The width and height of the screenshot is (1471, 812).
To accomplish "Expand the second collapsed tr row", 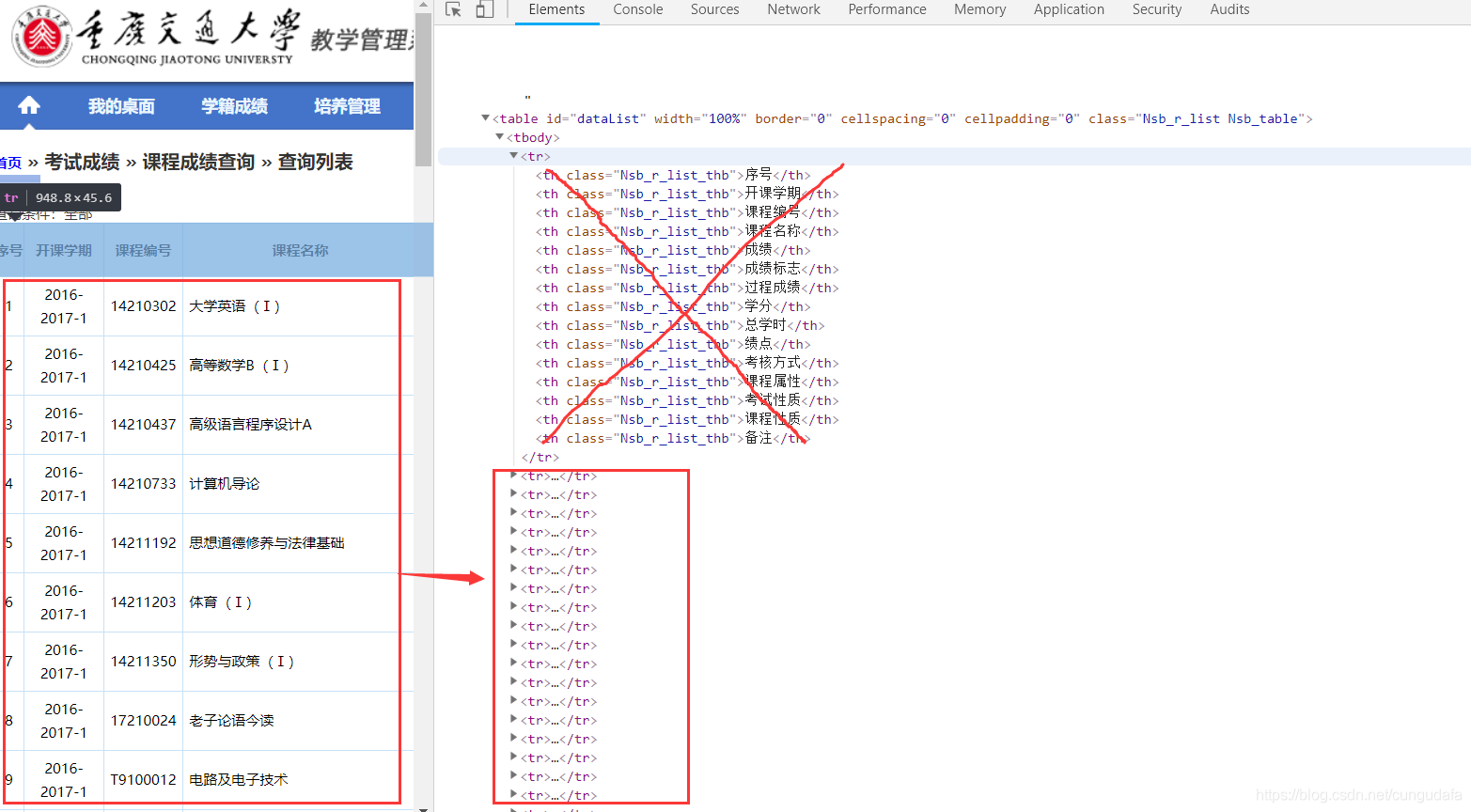I will coord(513,494).
